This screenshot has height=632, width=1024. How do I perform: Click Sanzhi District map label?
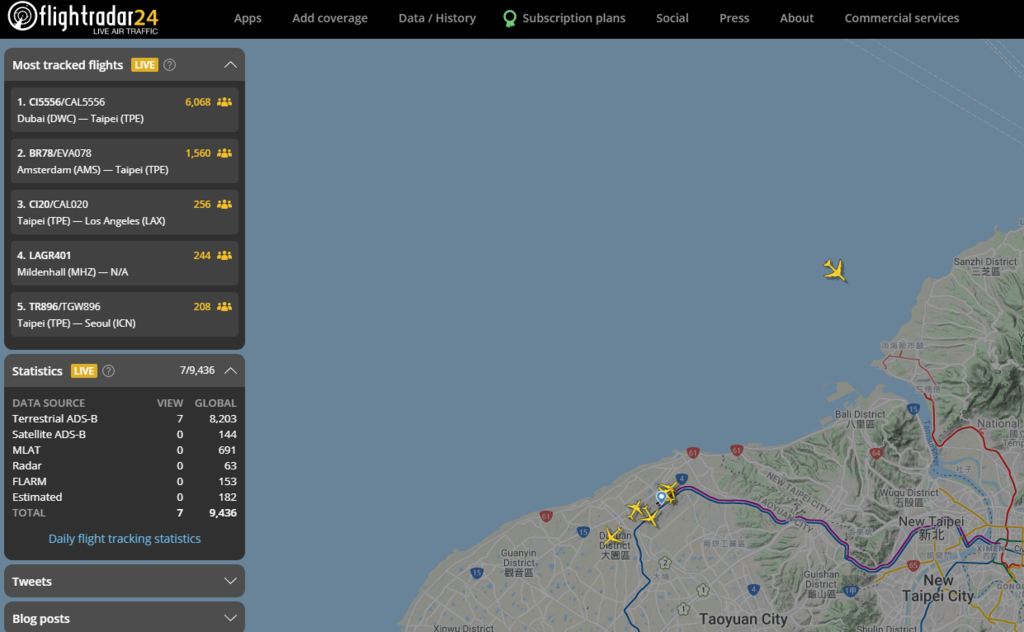[x=985, y=266]
